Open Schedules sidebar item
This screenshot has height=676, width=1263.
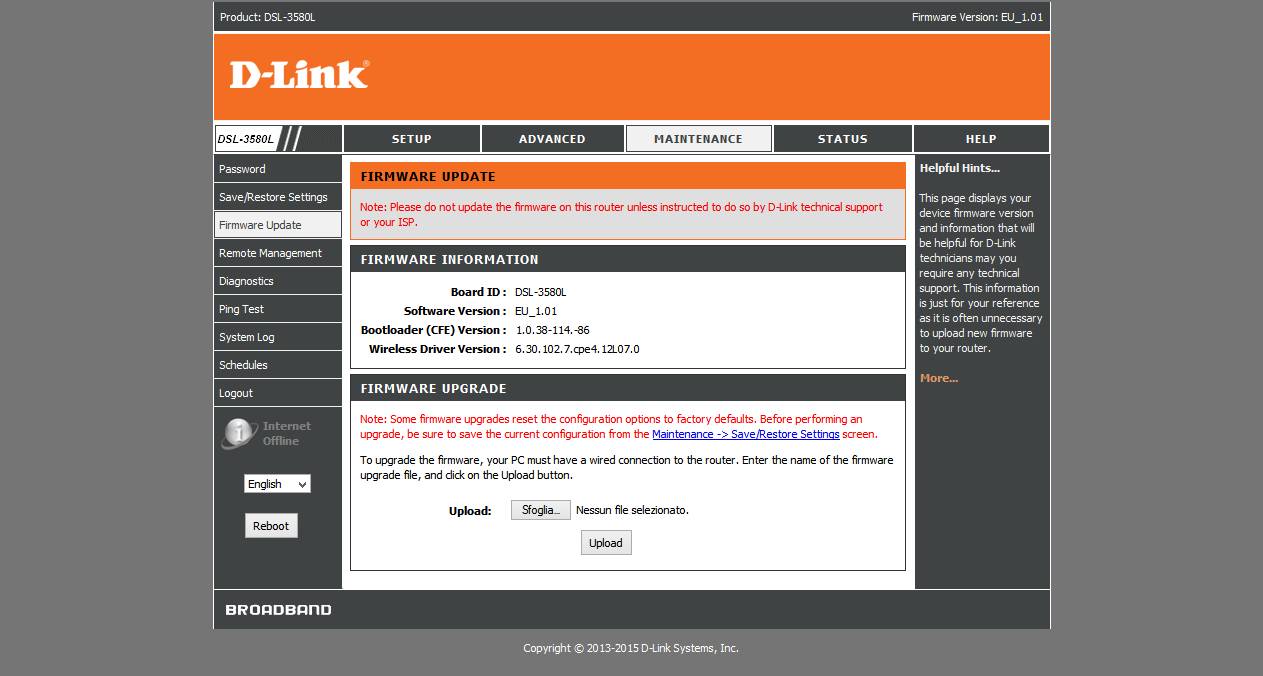click(x=278, y=365)
